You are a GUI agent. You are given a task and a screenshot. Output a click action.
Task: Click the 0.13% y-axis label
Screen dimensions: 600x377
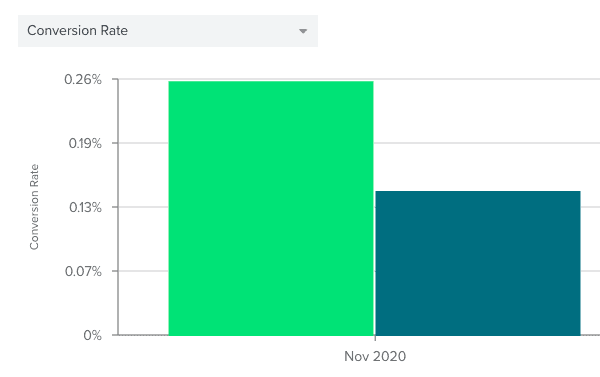85,207
